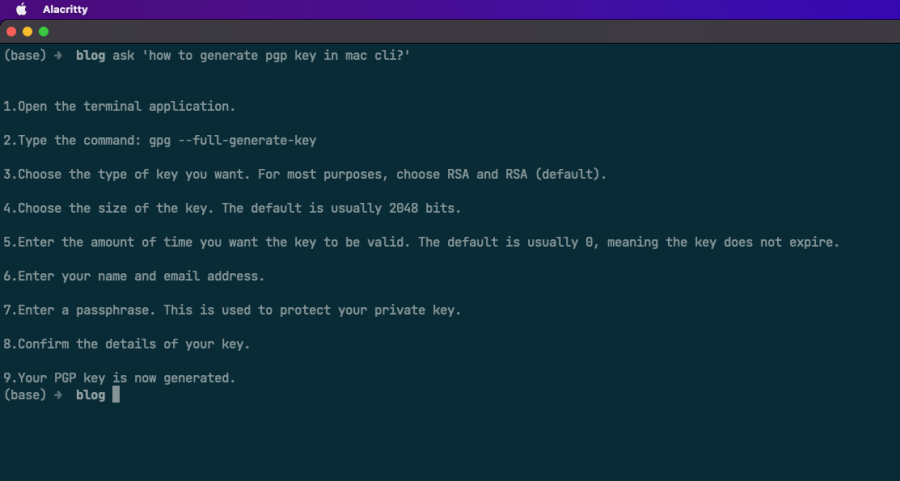
Task: Click the window title bar empty area
Action: (459, 32)
